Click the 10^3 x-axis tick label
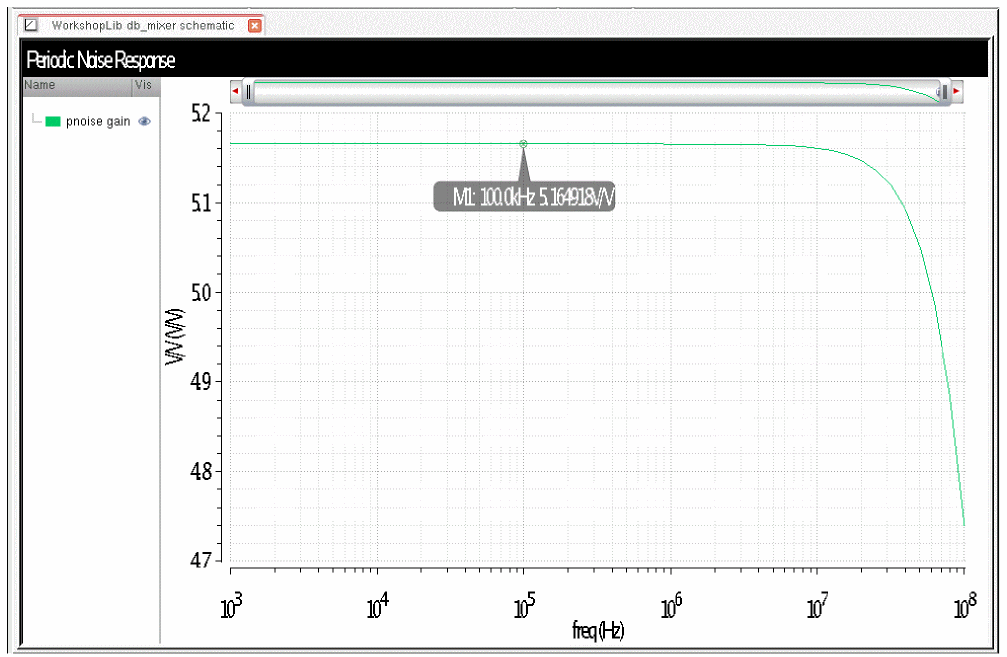 tap(231, 605)
